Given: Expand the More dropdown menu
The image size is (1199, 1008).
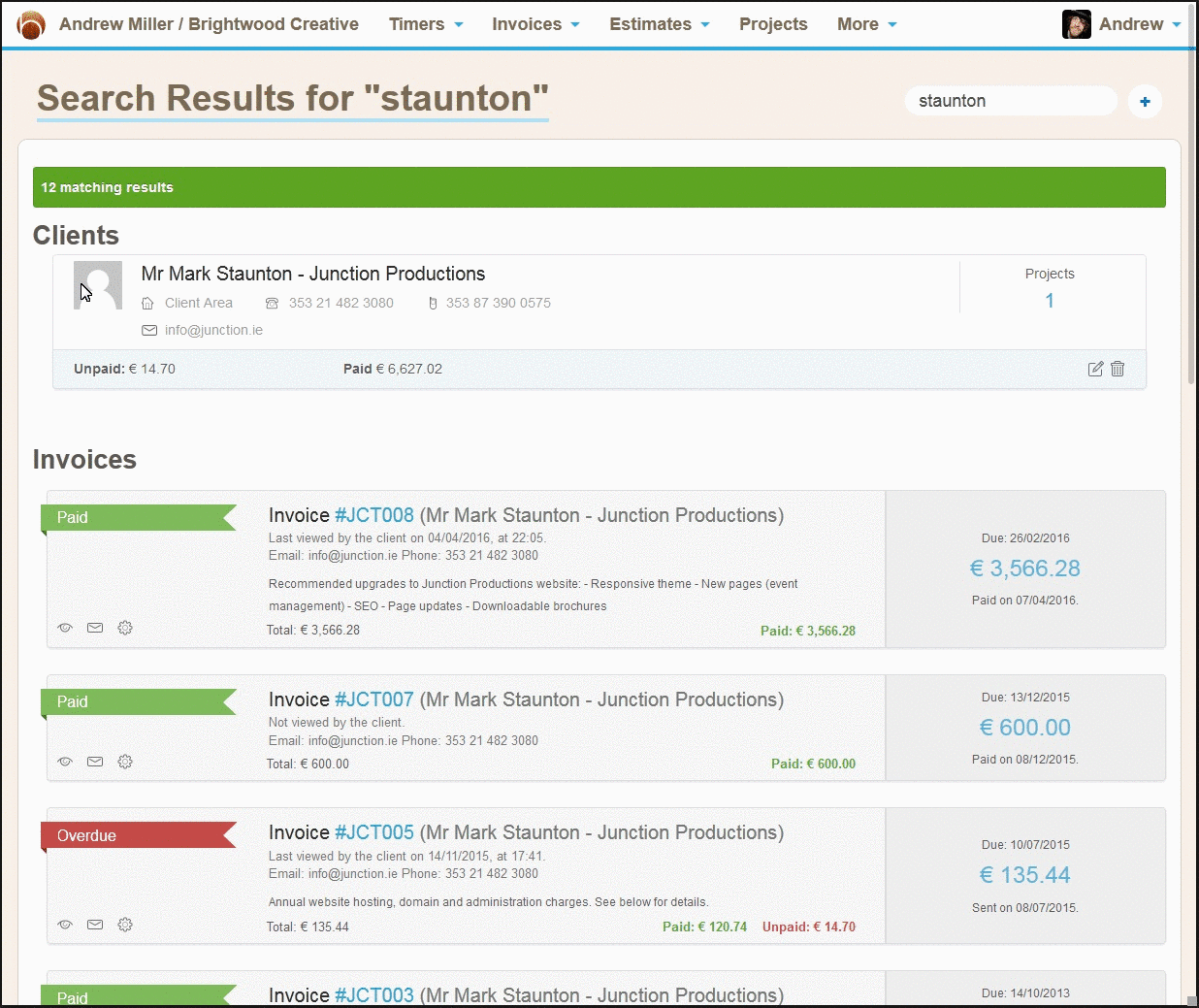Looking at the screenshot, I should (x=867, y=24).
